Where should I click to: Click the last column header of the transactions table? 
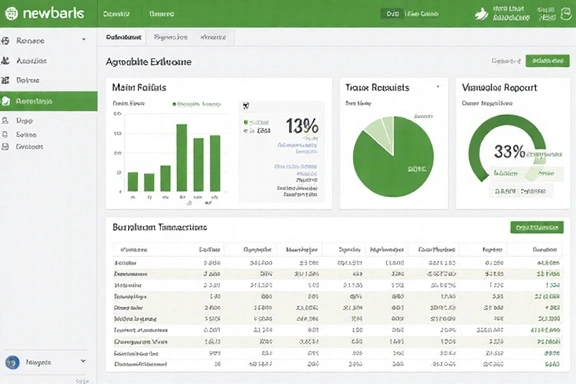pyautogui.click(x=545, y=250)
